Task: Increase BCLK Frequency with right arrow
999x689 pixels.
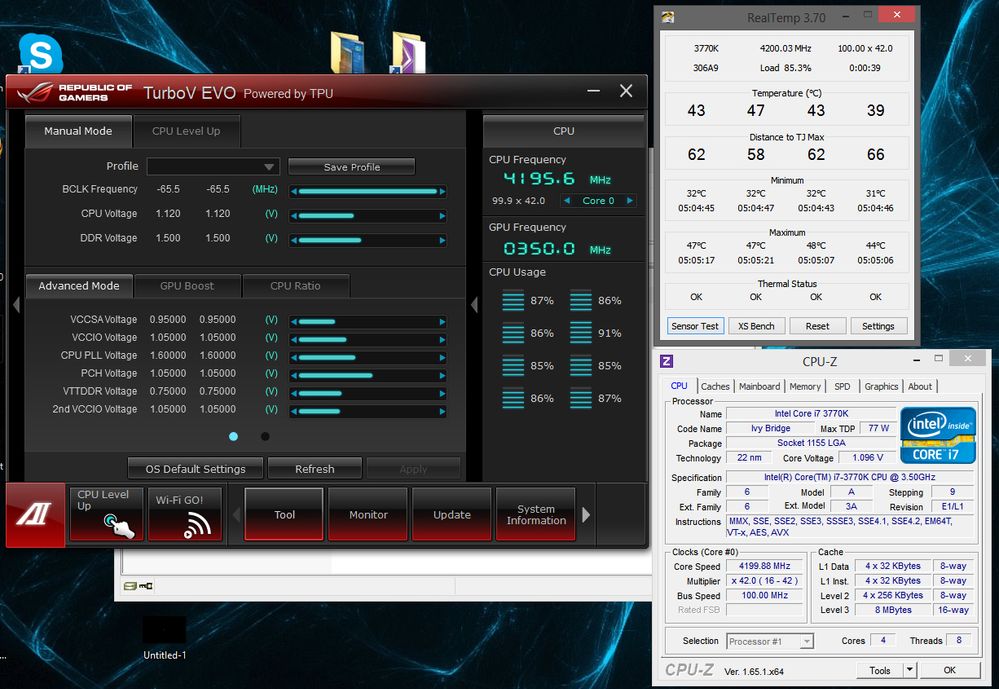Action: (x=442, y=191)
